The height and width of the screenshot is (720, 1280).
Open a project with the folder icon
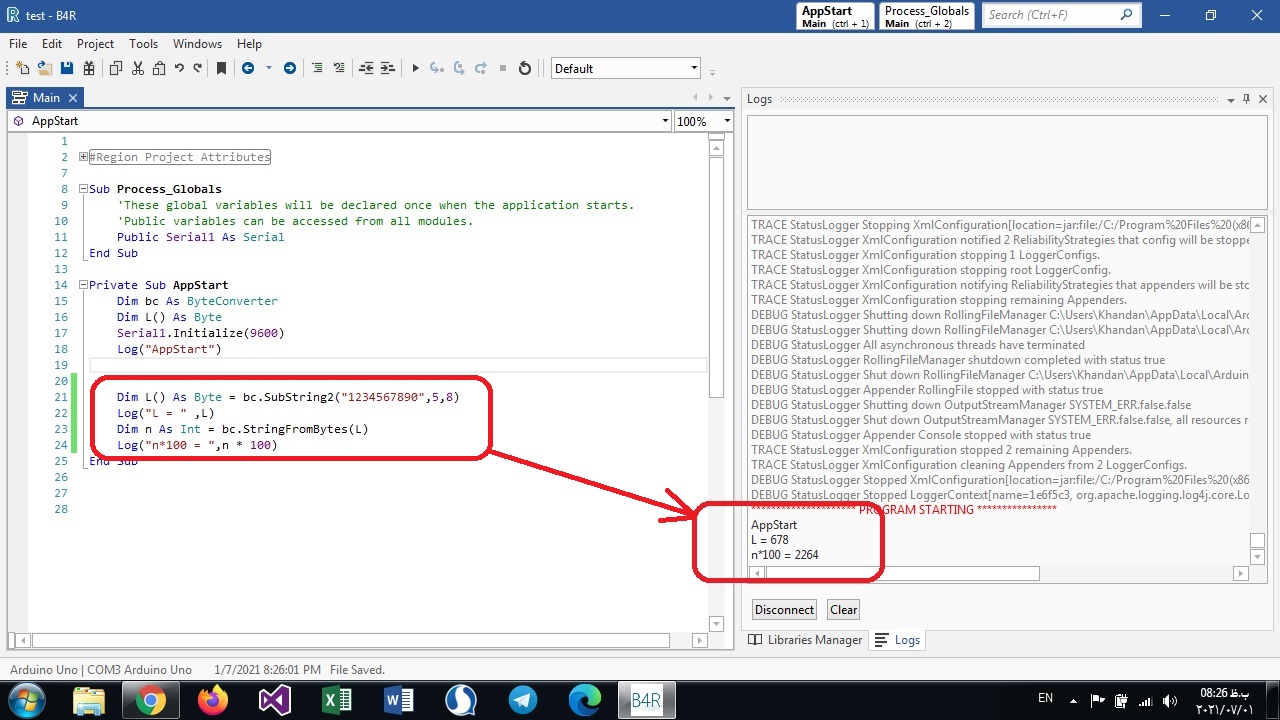pos(44,68)
